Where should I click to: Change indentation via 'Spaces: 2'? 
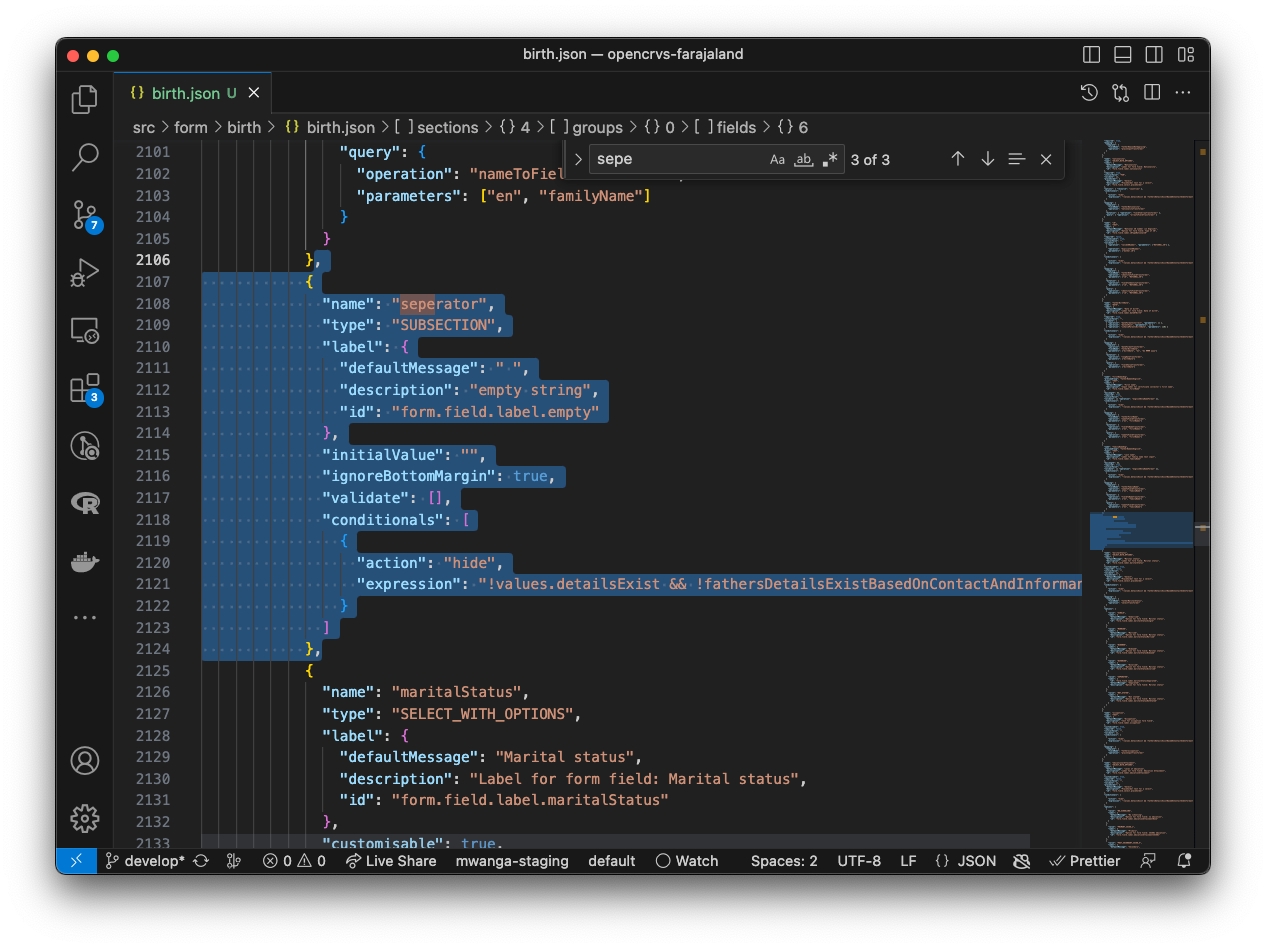tap(784, 861)
